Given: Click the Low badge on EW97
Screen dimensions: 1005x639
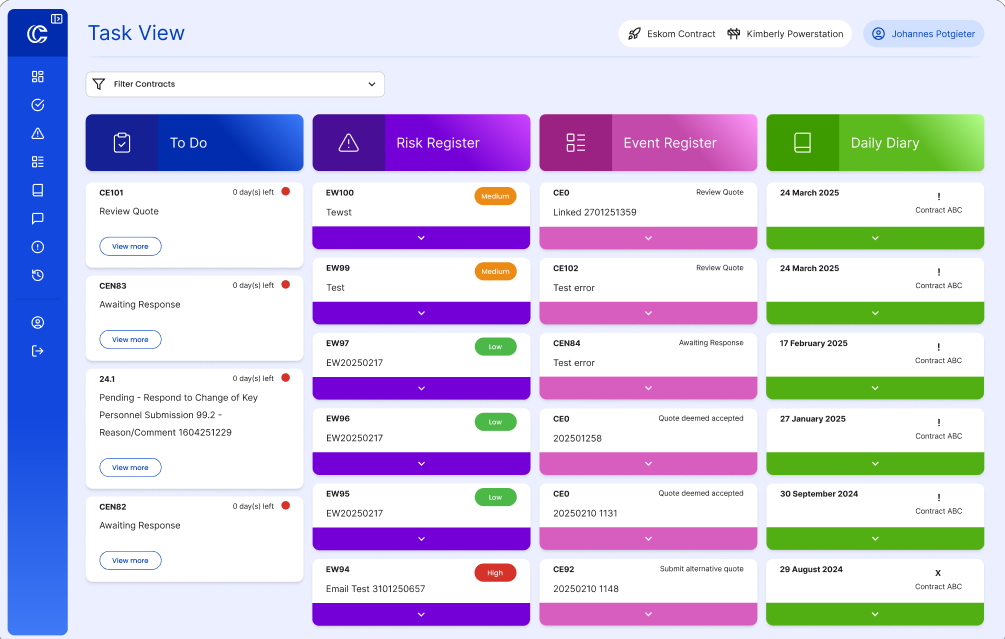Looking at the screenshot, I should tap(495, 347).
